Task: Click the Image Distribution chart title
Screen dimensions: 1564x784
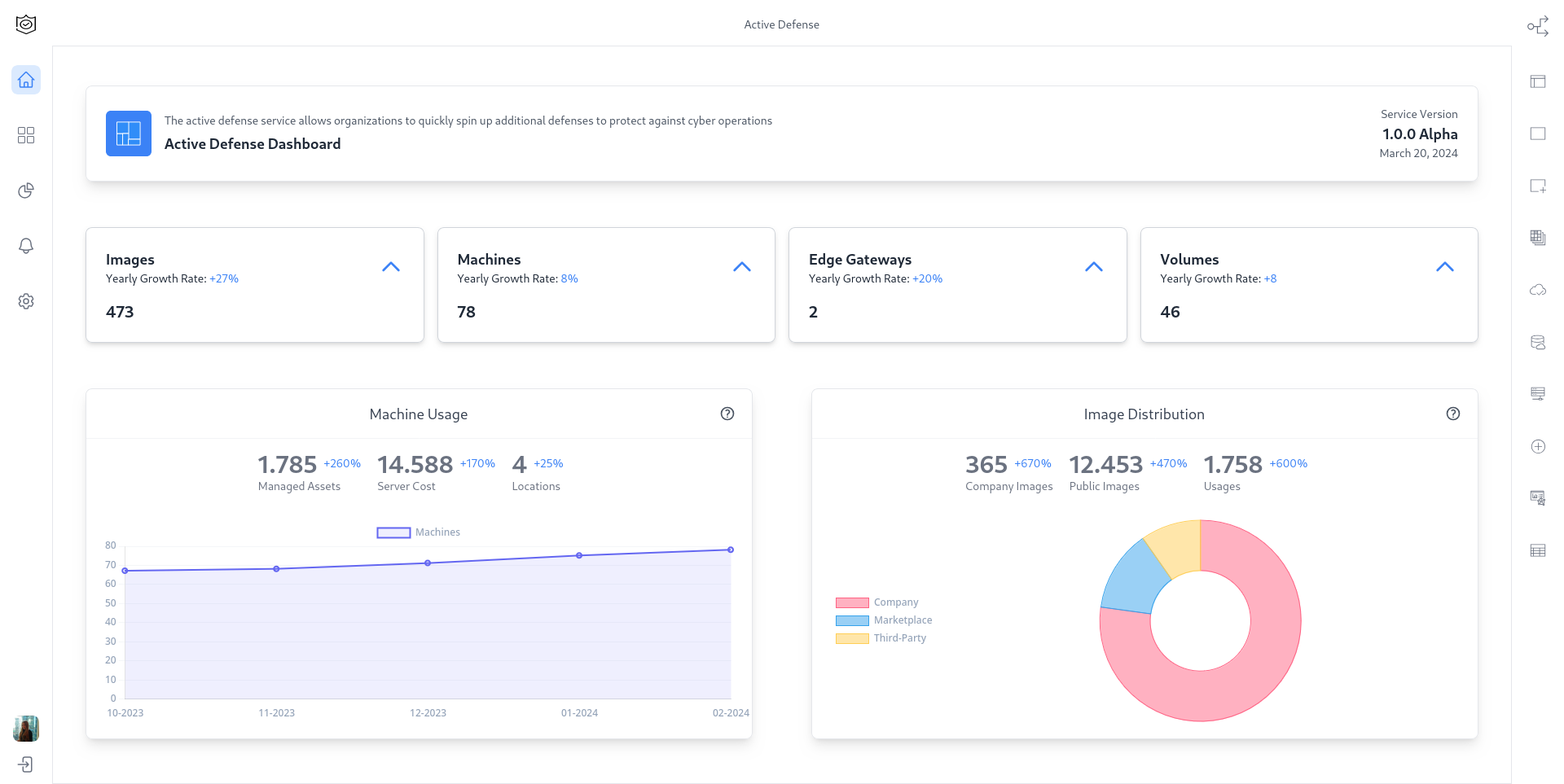Action: pyautogui.click(x=1144, y=414)
